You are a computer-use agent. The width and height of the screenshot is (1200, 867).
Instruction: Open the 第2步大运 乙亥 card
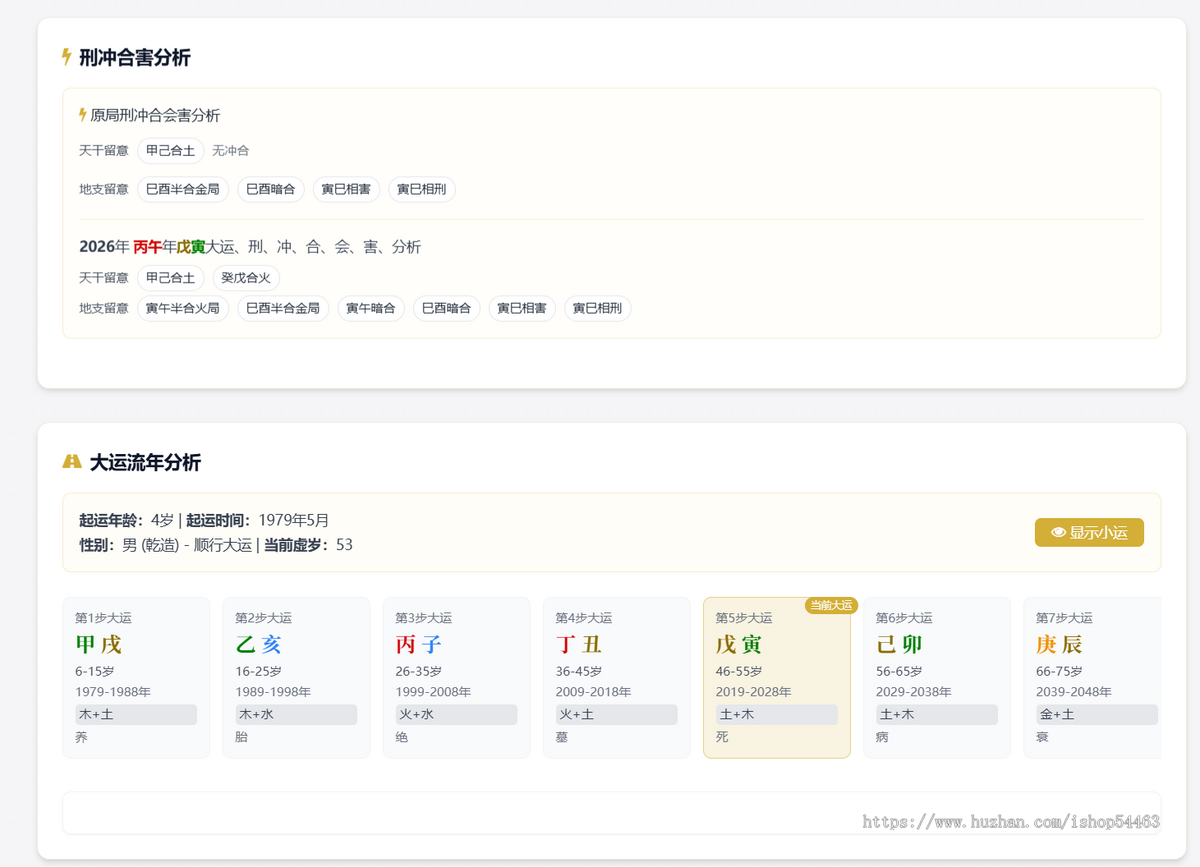coord(296,678)
